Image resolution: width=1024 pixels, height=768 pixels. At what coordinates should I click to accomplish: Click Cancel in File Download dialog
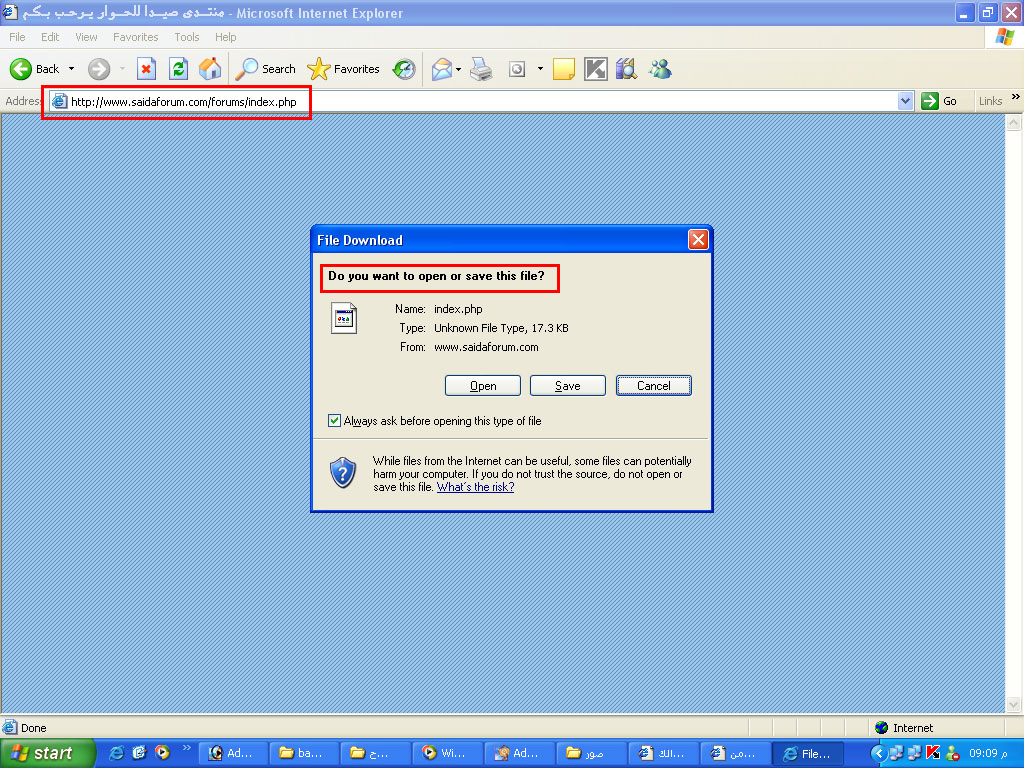[654, 386]
